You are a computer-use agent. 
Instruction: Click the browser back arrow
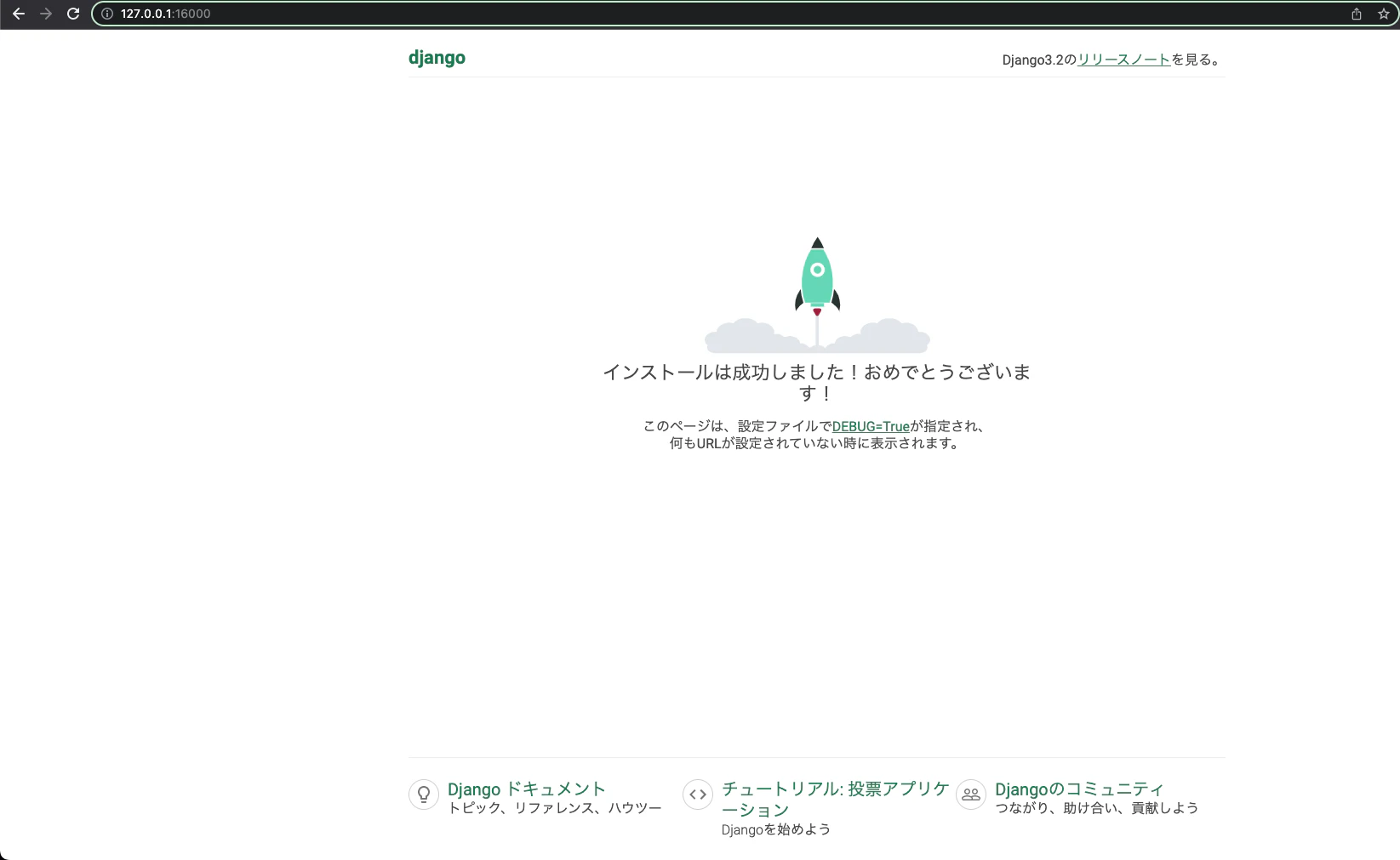click(19, 14)
